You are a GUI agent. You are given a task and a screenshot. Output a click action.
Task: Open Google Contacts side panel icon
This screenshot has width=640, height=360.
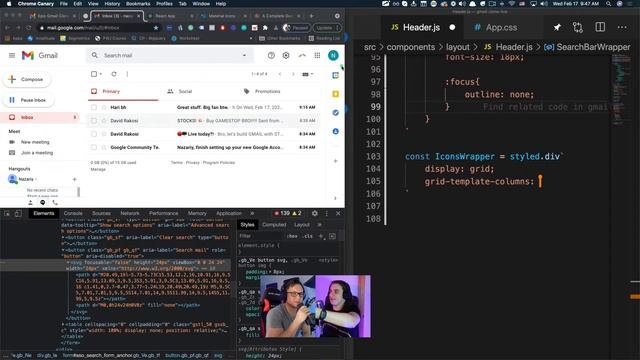pyautogui.click(x=336, y=131)
